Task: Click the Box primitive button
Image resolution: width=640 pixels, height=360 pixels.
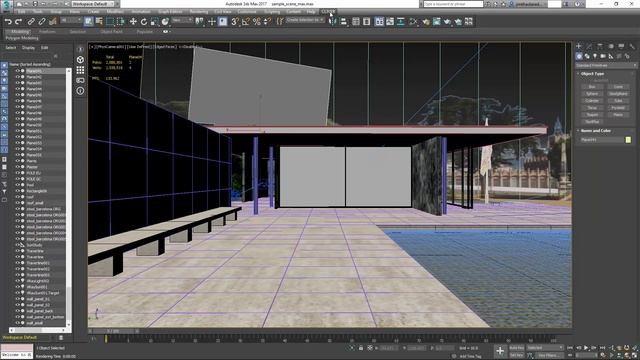Action: coord(592,87)
